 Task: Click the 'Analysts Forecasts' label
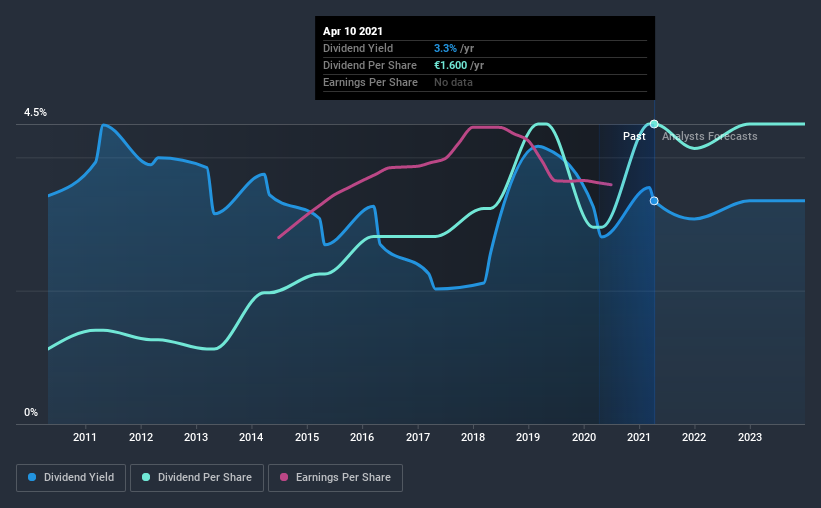(x=709, y=136)
